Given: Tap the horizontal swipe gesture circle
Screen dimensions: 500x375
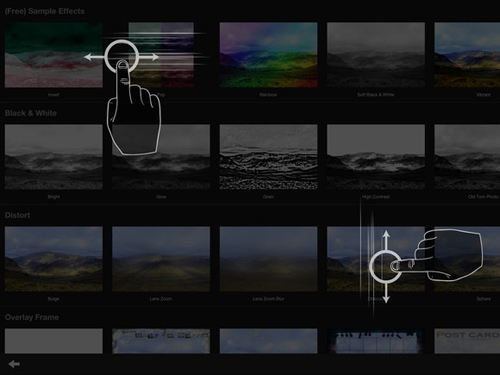Looking at the screenshot, I should click(x=122, y=57).
